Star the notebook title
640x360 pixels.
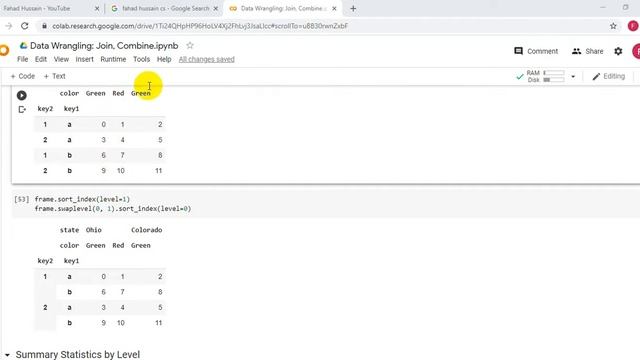[190, 45]
